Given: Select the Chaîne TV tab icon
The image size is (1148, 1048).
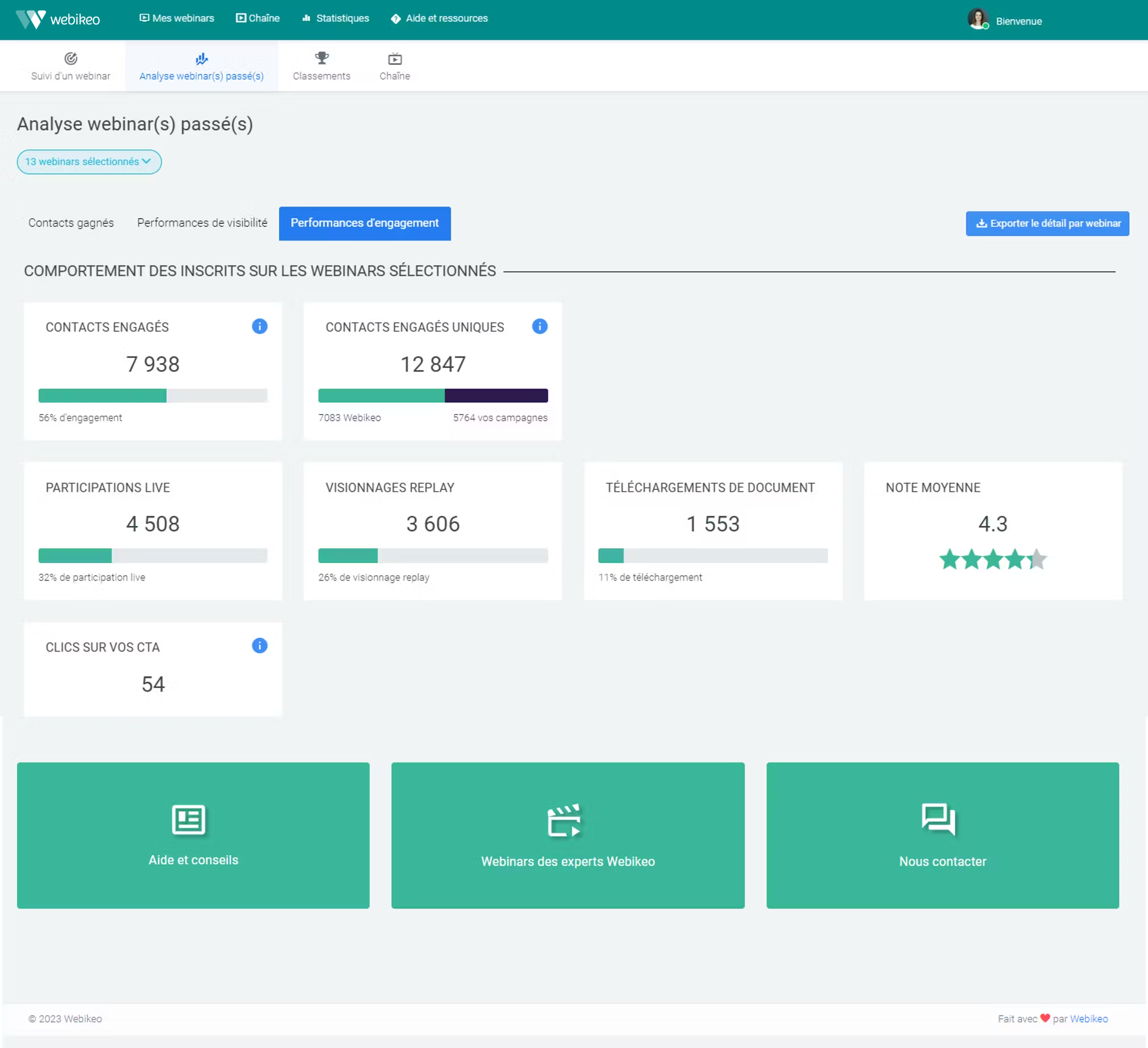Looking at the screenshot, I should 394,65.
